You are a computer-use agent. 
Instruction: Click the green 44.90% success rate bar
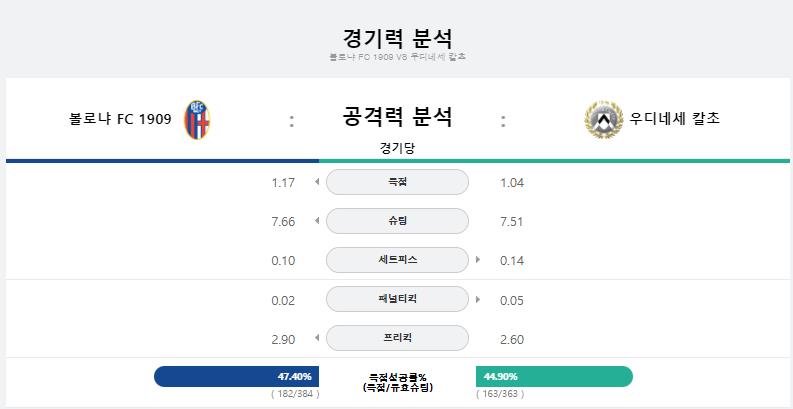[x=554, y=377]
